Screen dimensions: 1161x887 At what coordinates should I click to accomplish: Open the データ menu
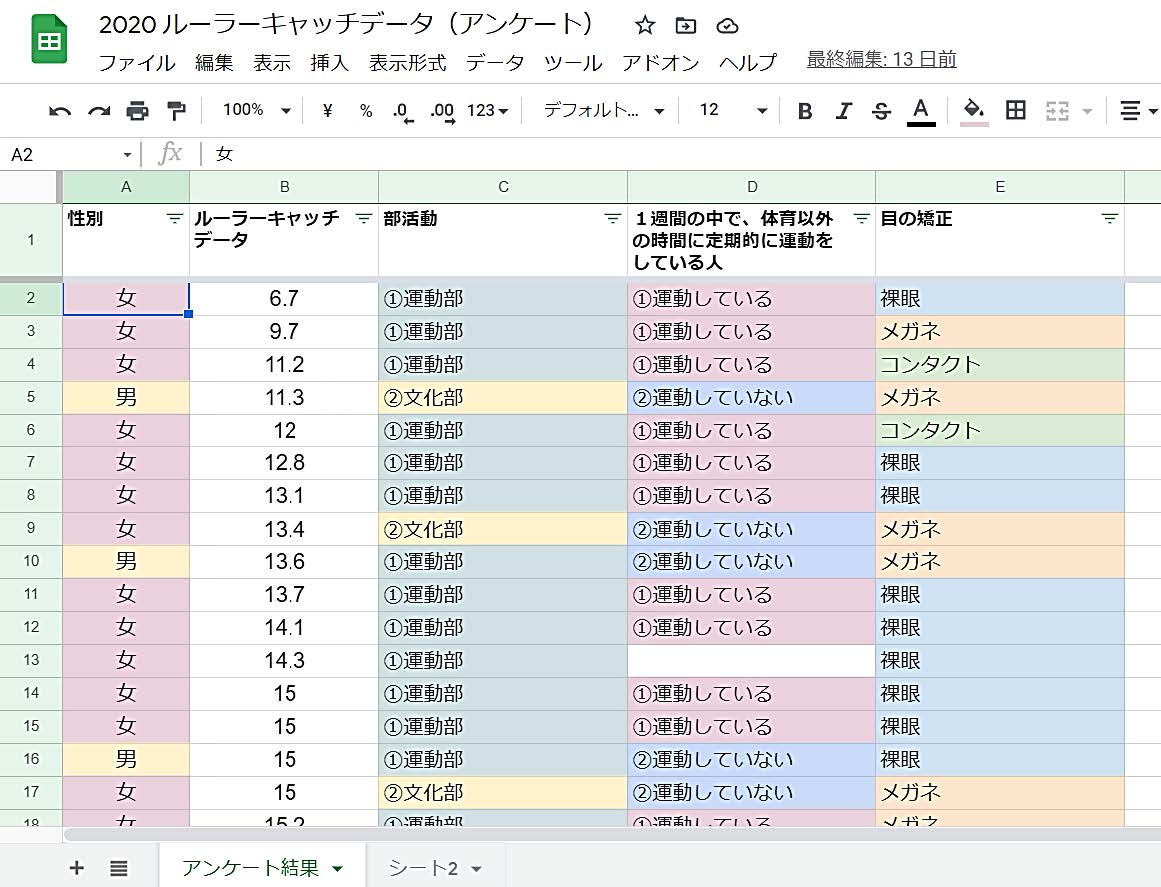coord(494,63)
